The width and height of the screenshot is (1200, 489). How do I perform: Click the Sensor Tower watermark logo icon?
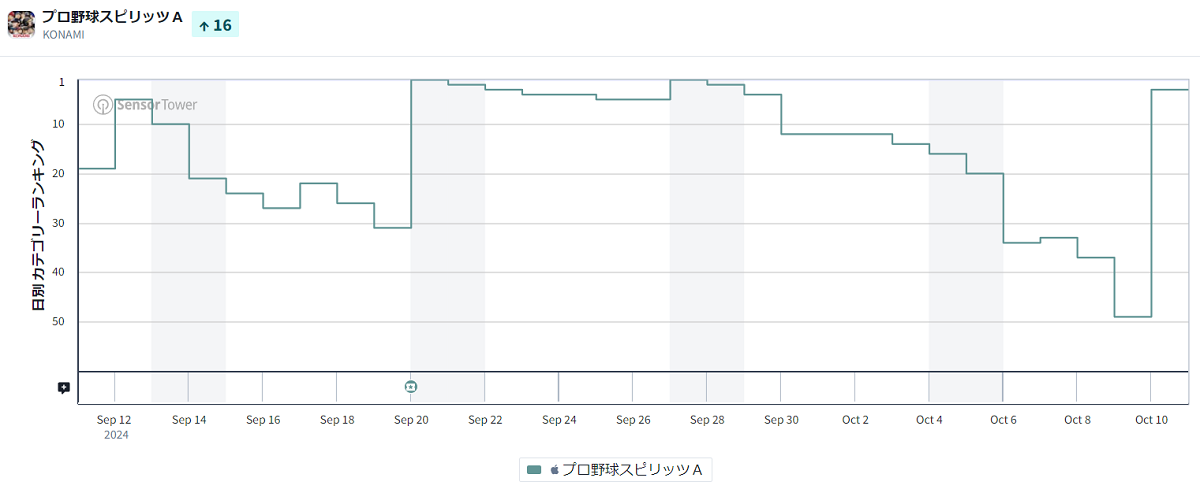click(x=103, y=104)
